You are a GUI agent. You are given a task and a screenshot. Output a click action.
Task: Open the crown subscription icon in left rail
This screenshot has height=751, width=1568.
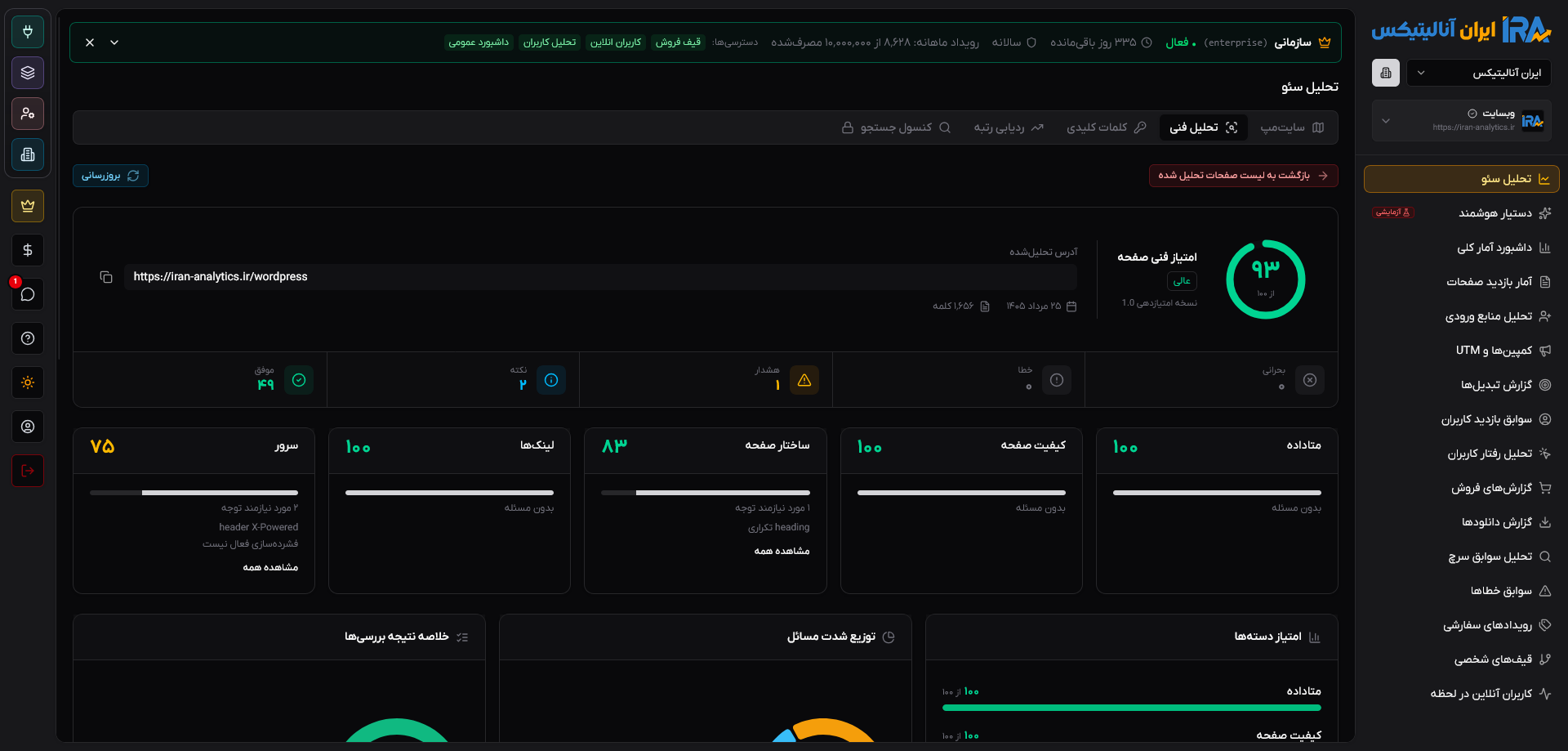(28, 206)
